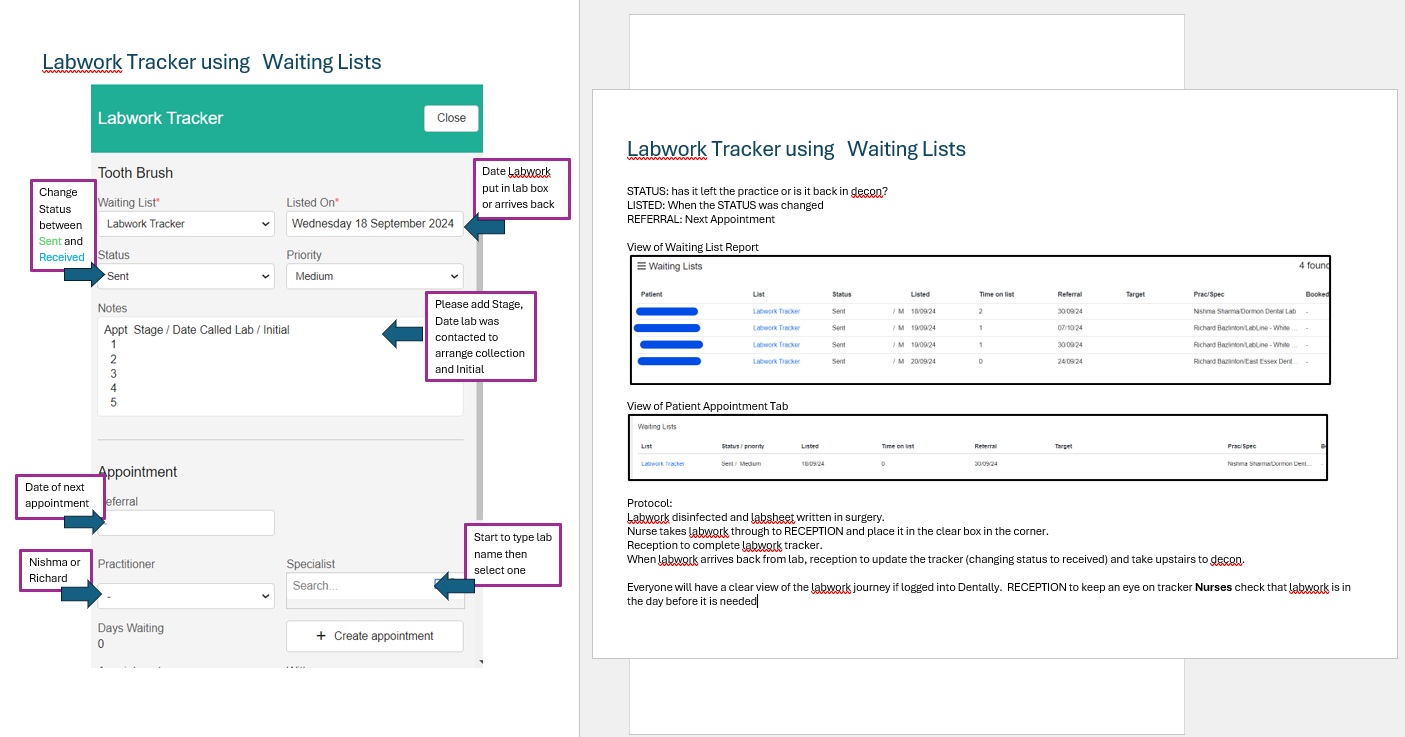Screen dimensions: 1405x737
Task: Click the Specialist Search field
Action: [x=375, y=586]
